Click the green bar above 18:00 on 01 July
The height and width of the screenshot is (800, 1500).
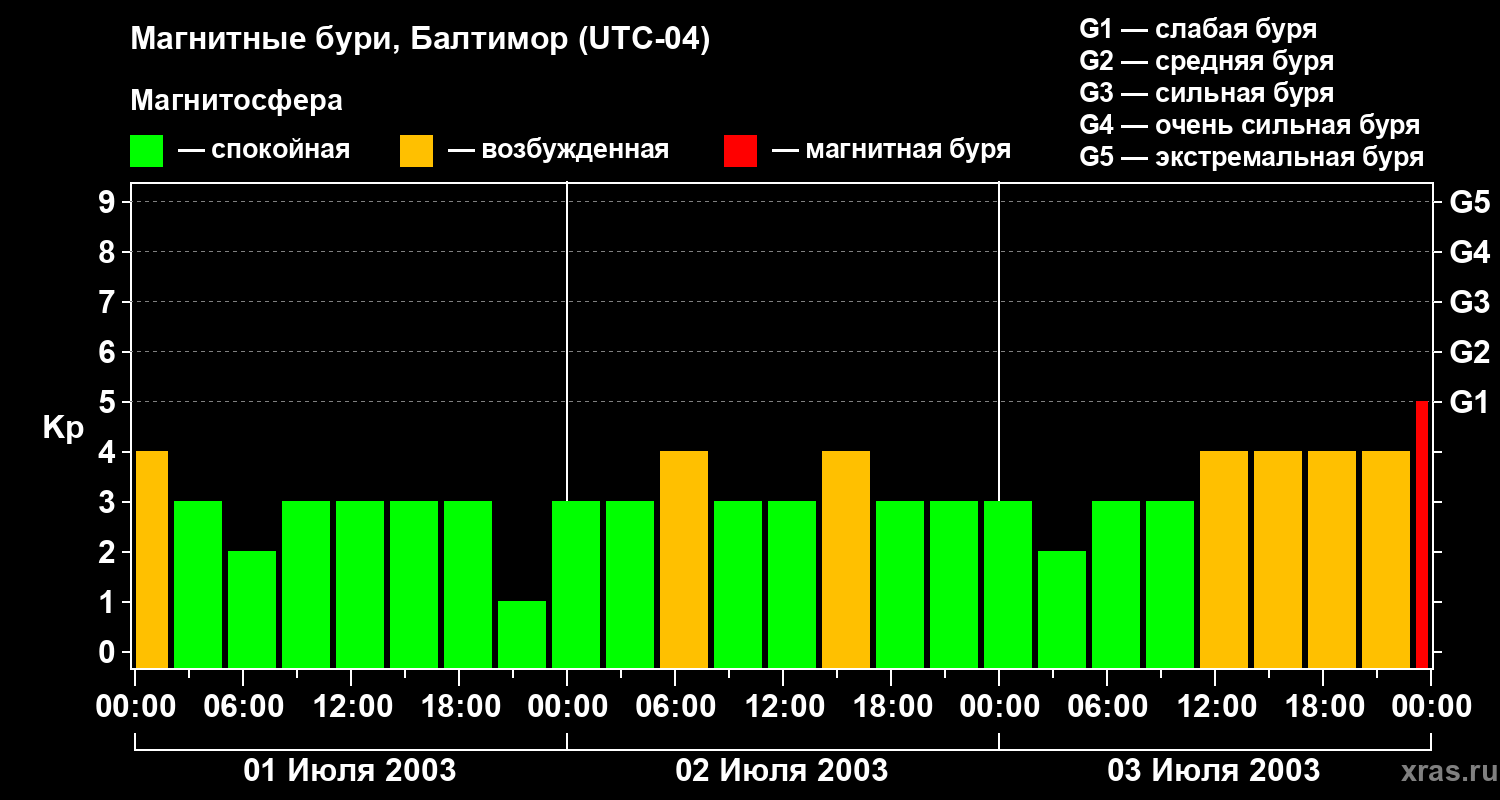[x=468, y=584]
